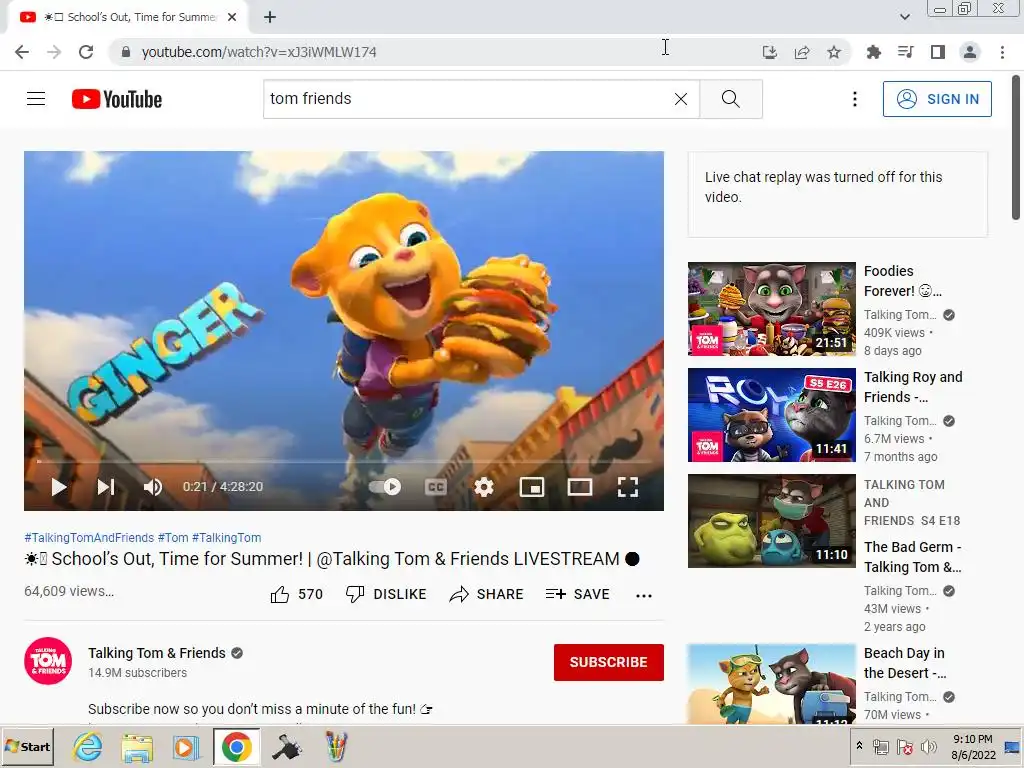Open the file explorer taskbar icon

(137, 746)
